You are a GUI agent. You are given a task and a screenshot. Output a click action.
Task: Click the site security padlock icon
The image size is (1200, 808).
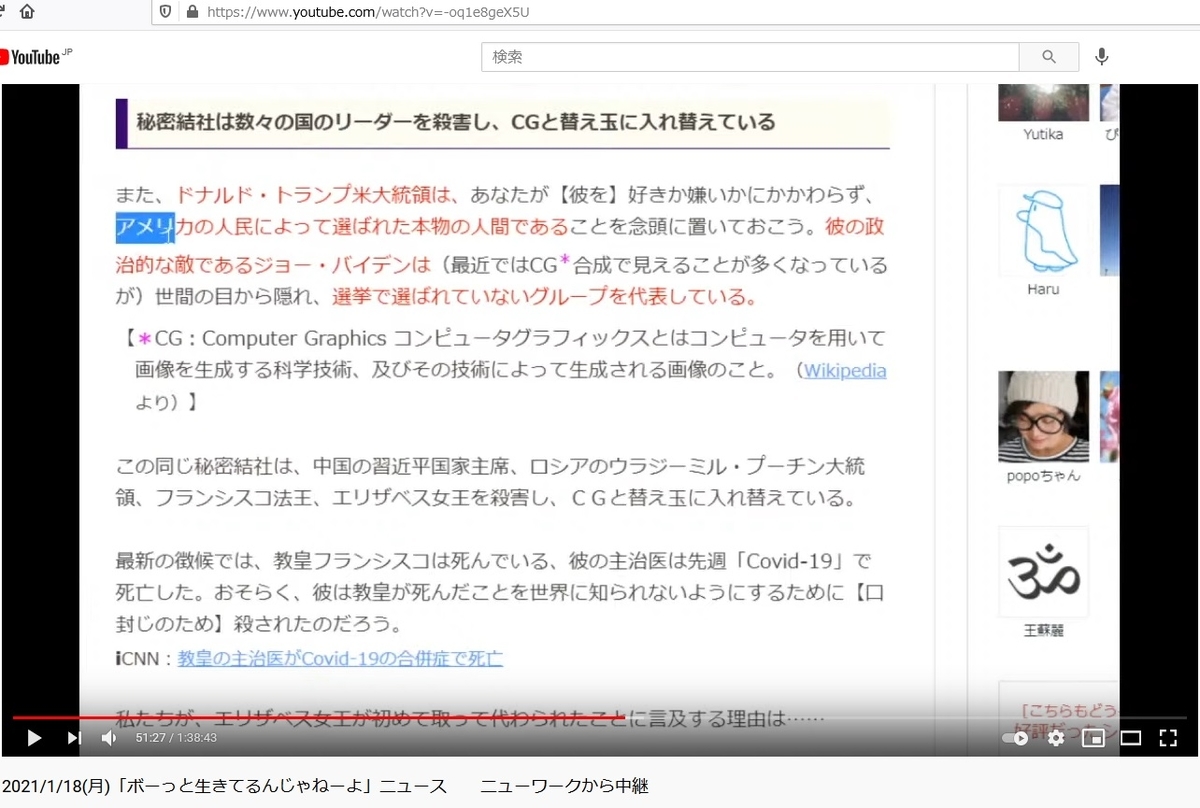click(191, 12)
